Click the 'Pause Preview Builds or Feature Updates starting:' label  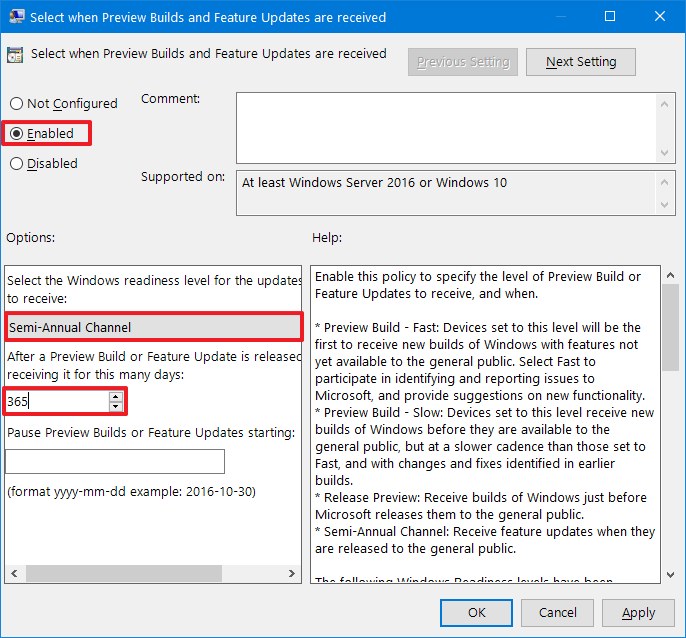pyautogui.click(x=151, y=433)
